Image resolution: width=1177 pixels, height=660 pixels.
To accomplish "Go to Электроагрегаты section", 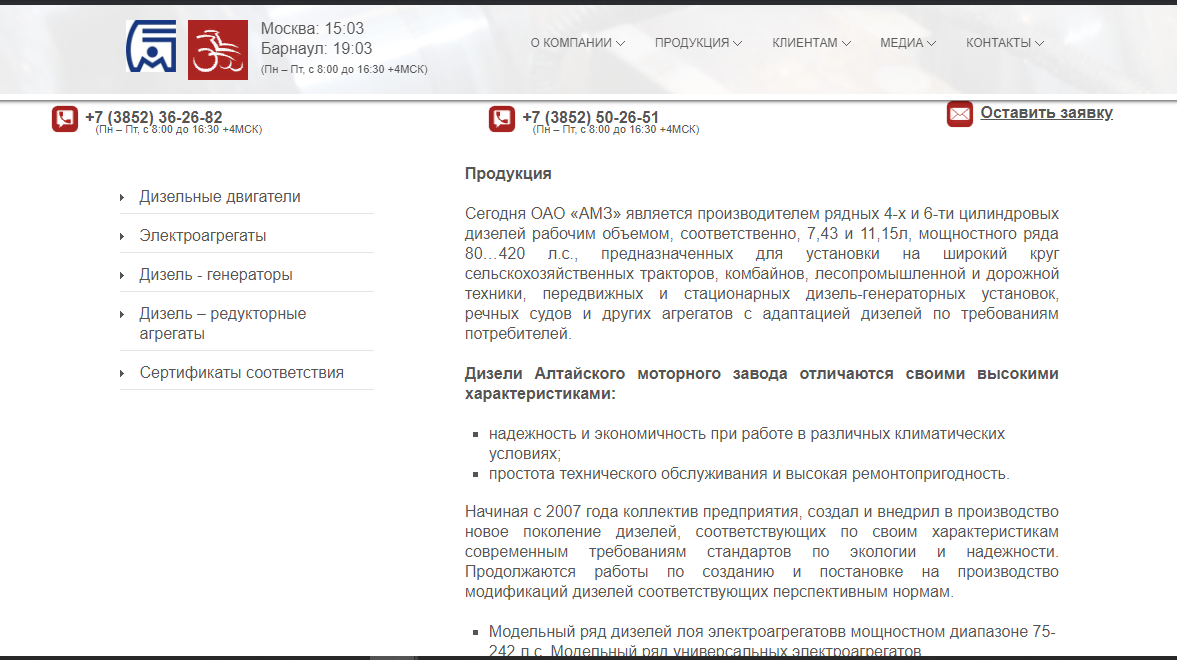I will point(203,236).
